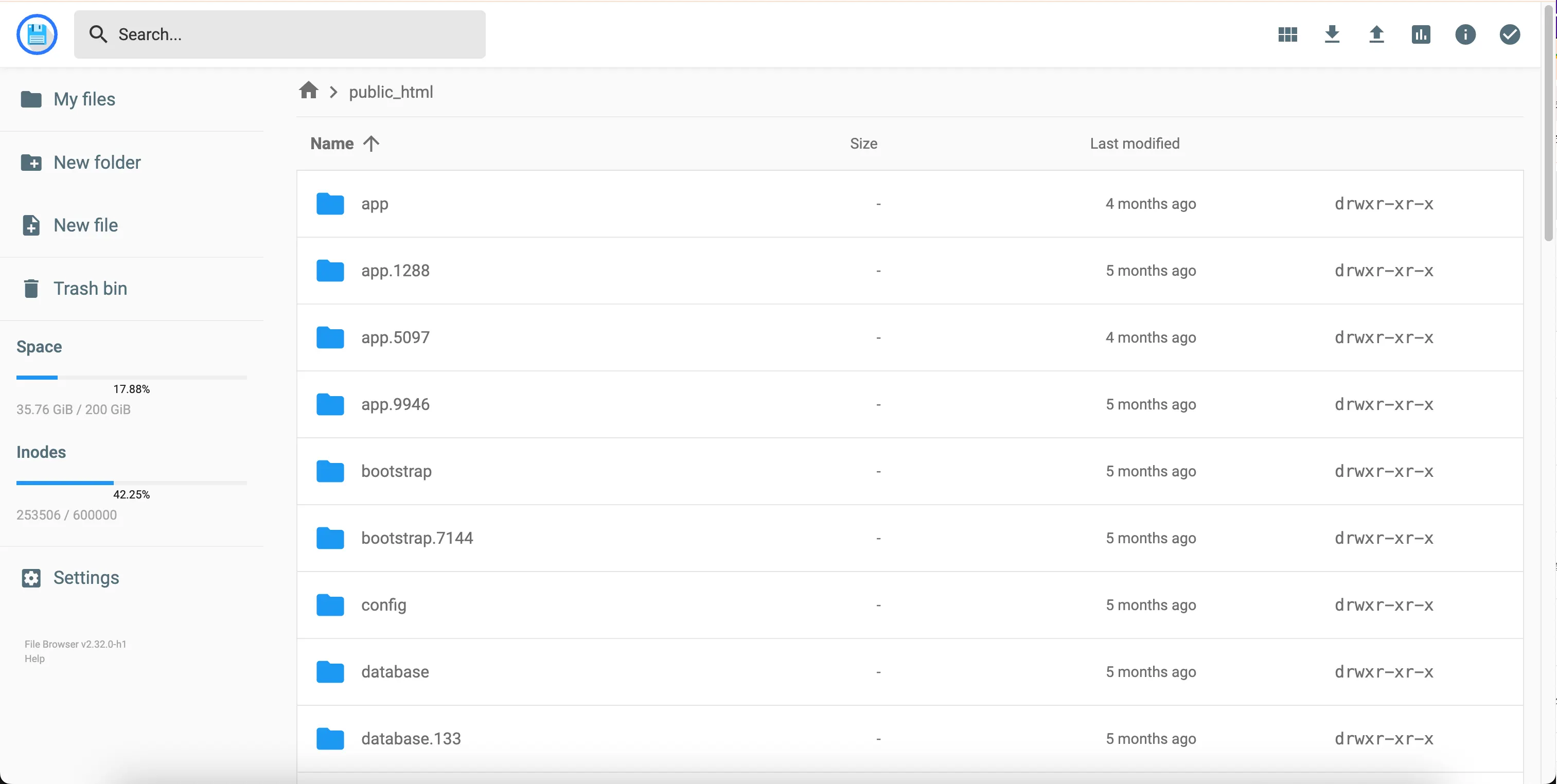Sort files by Size column
This screenshot has width=1557, height=784.
coord(863,143)
